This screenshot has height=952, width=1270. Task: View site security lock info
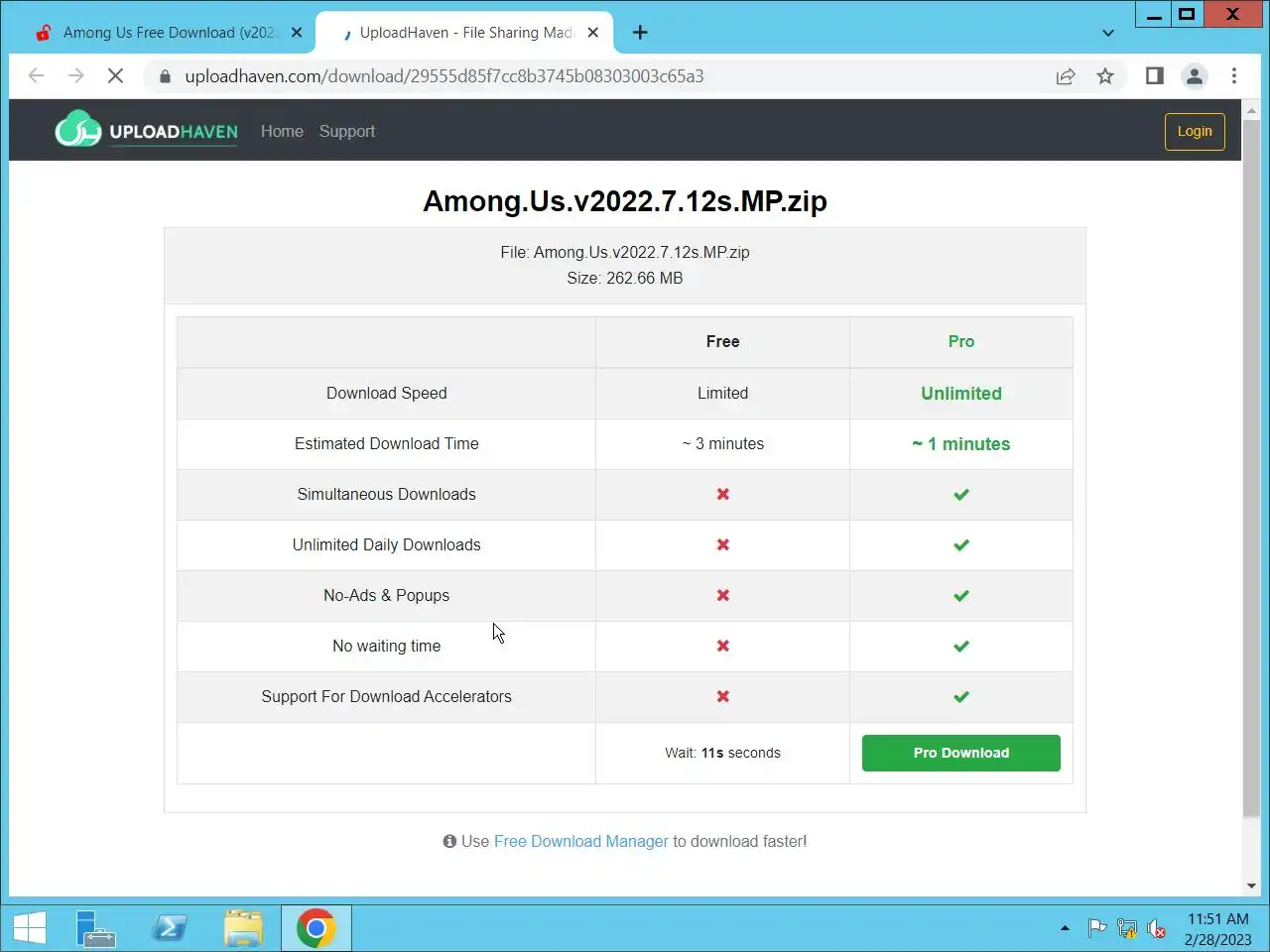tap(165, 76)
